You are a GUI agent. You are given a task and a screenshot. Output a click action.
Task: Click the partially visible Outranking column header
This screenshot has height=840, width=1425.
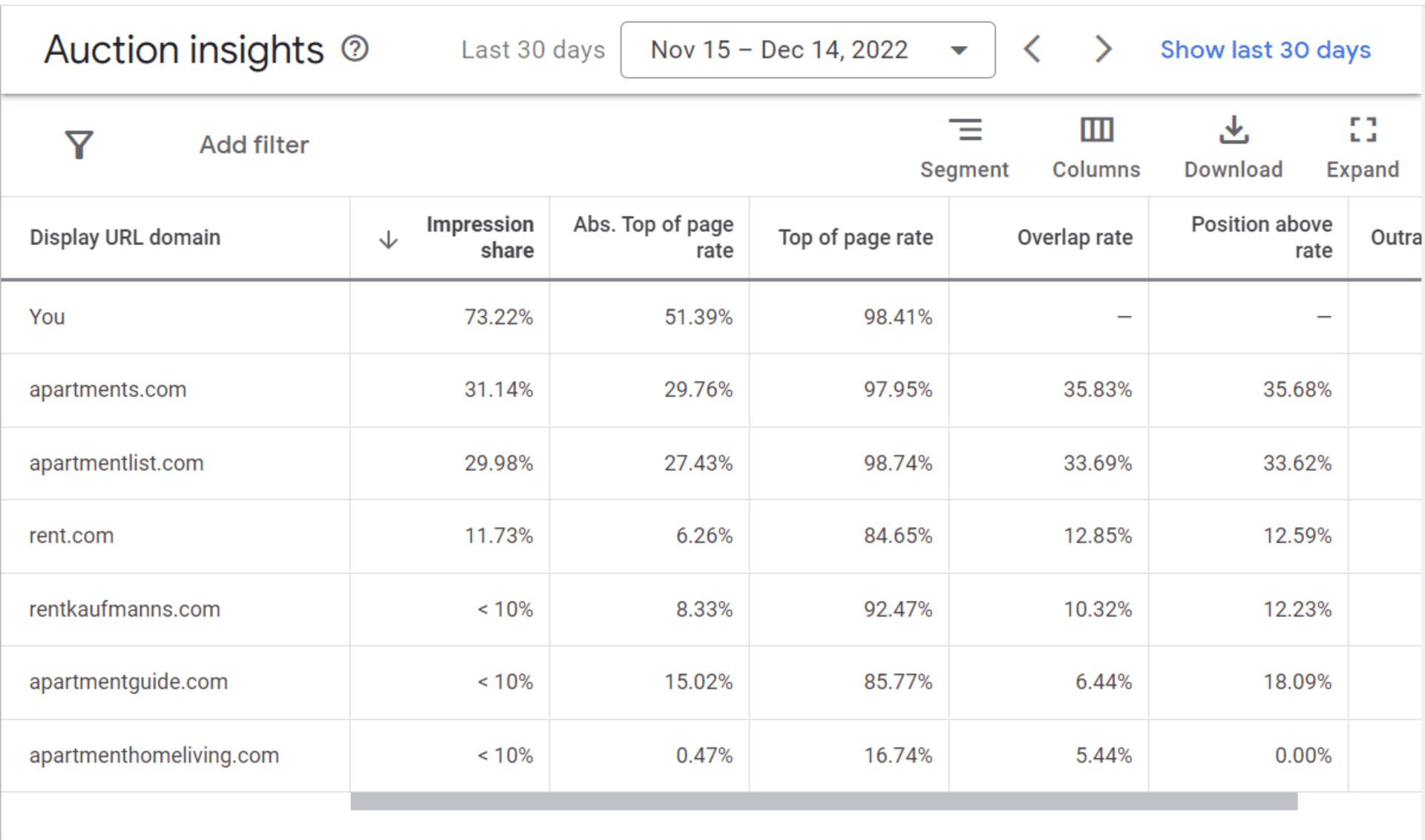coord(1396,237)
